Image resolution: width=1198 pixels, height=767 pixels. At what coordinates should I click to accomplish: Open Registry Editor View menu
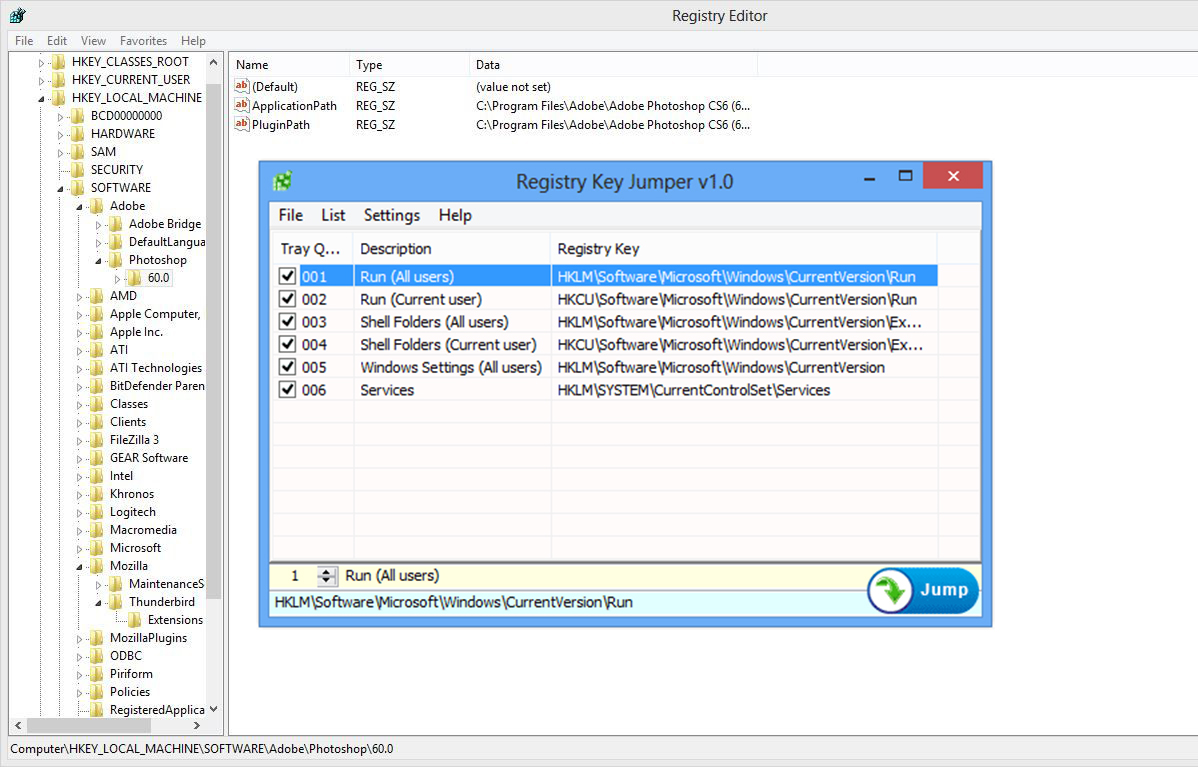[93, 40]
